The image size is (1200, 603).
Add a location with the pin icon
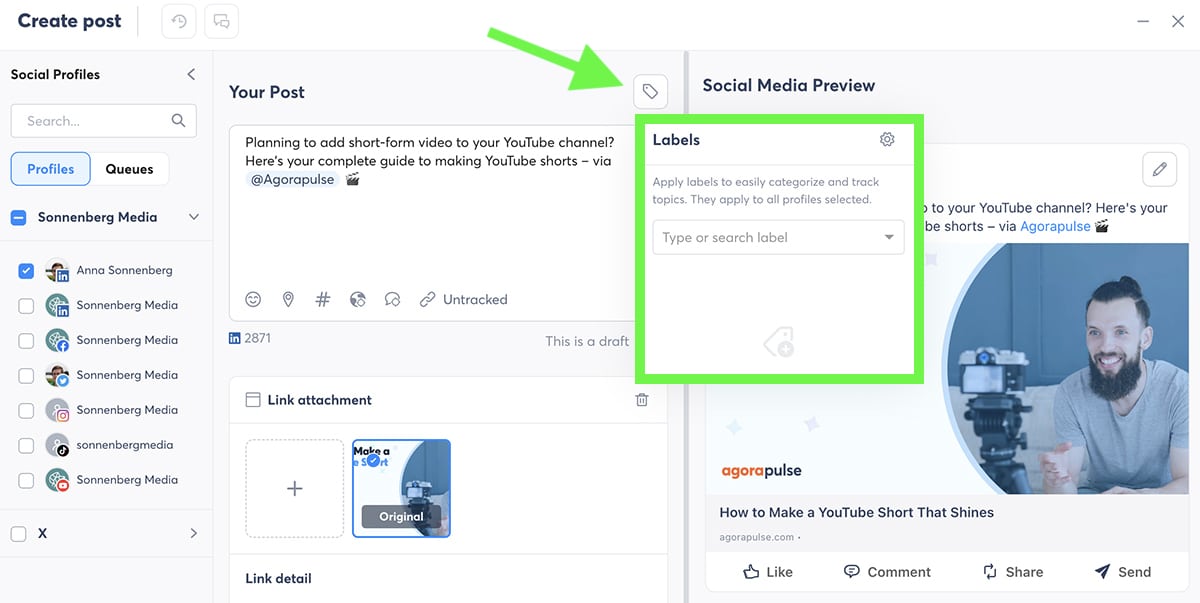[288, 299]
